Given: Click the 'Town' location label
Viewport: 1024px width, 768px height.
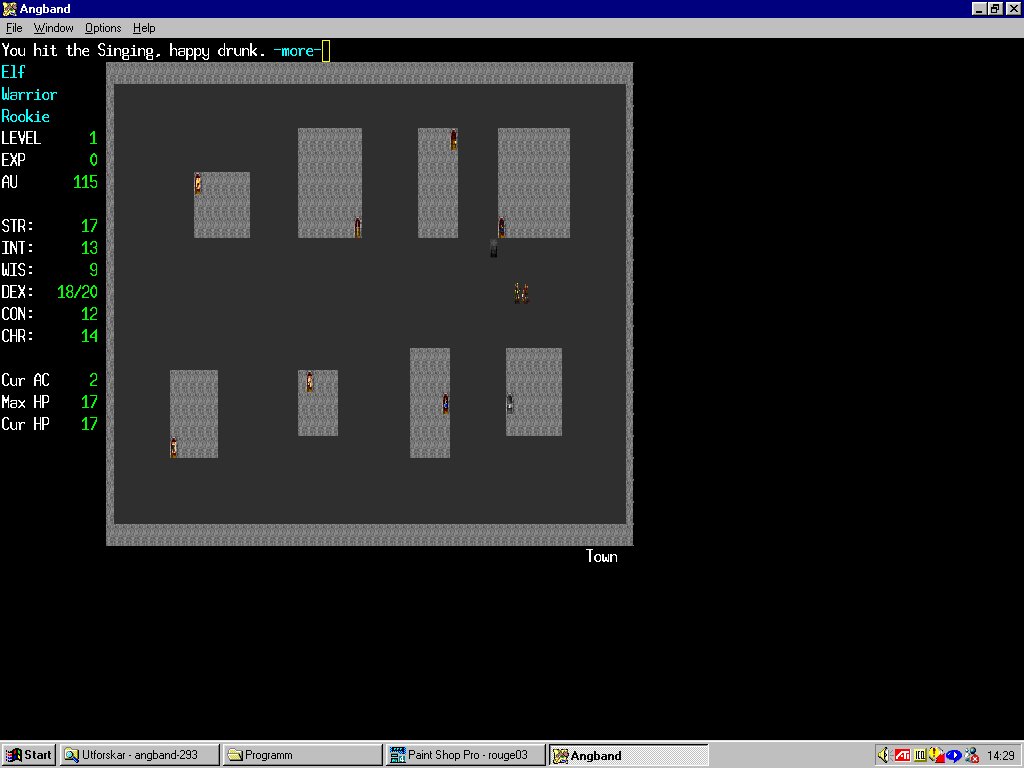Looking at the screenshot, I should 601,556.
